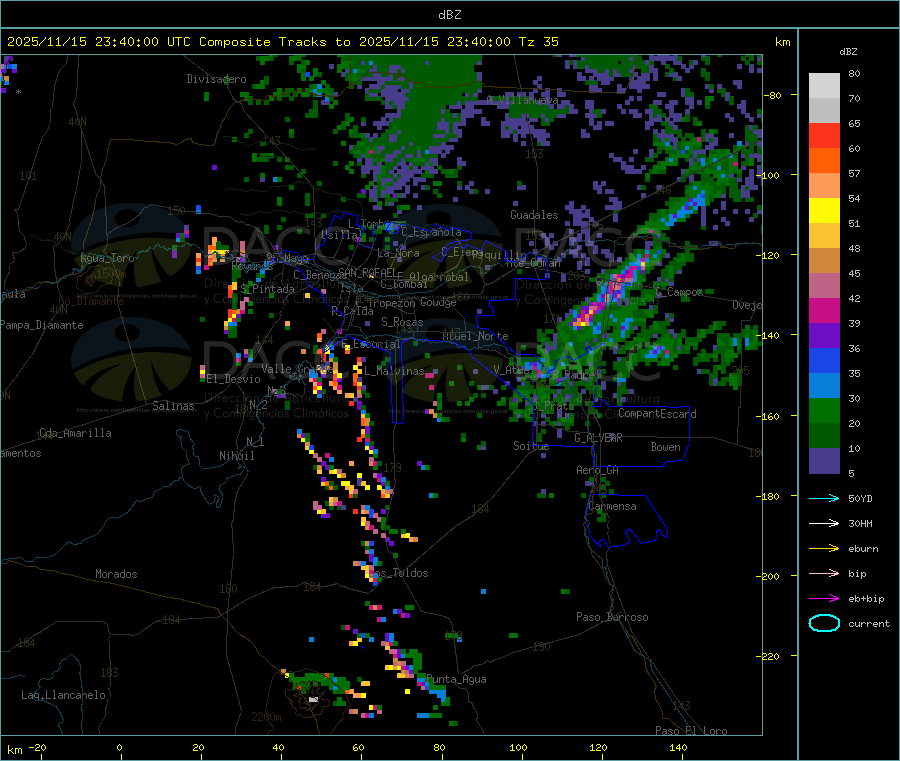Screen dimensions: 900x761
Task: Pick the slate purple swatch between 10 and 5
Action: pyautogui.click(x=824, y=461)
